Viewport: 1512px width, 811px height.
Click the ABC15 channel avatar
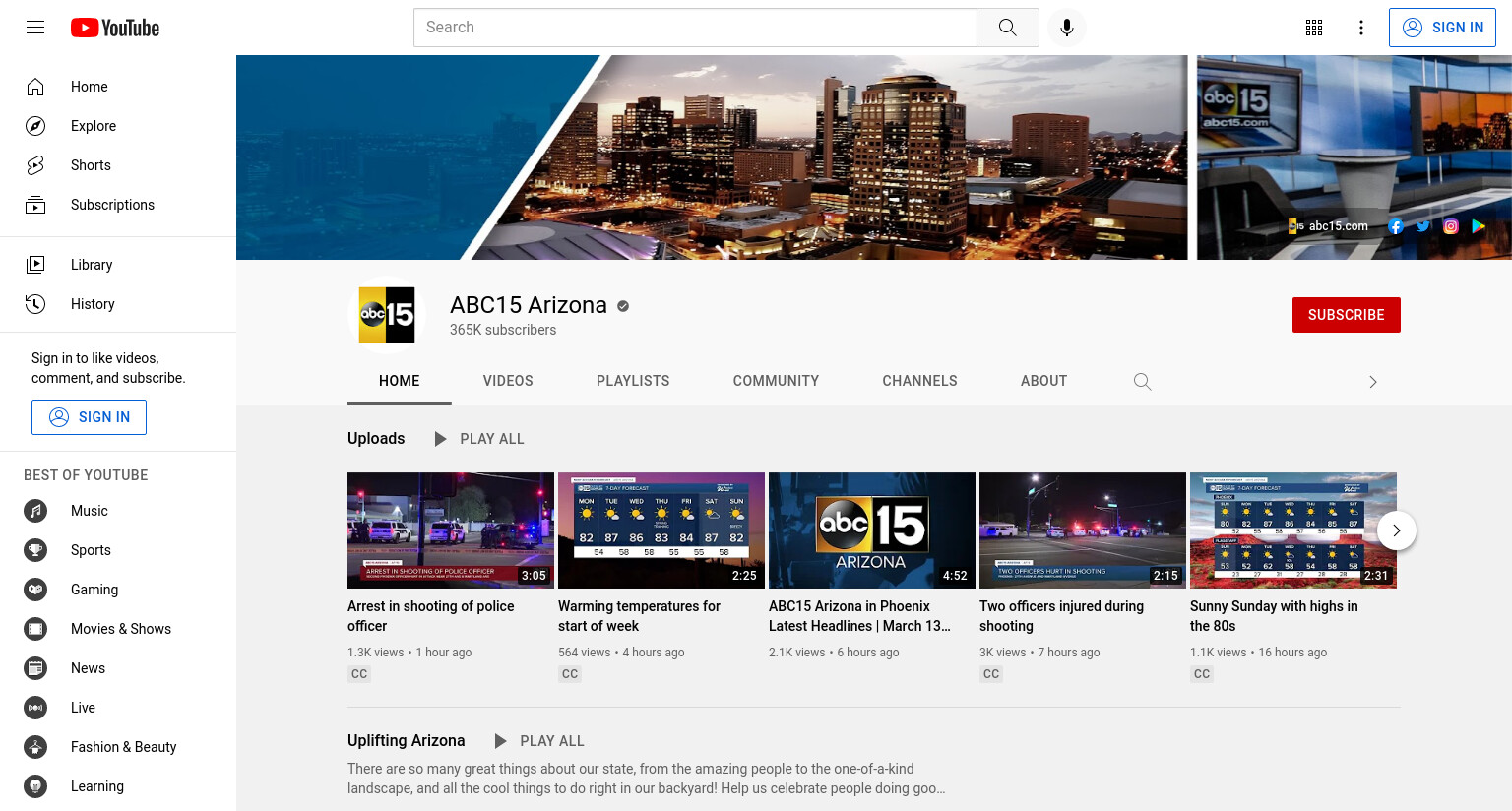[x=387, y=315]
